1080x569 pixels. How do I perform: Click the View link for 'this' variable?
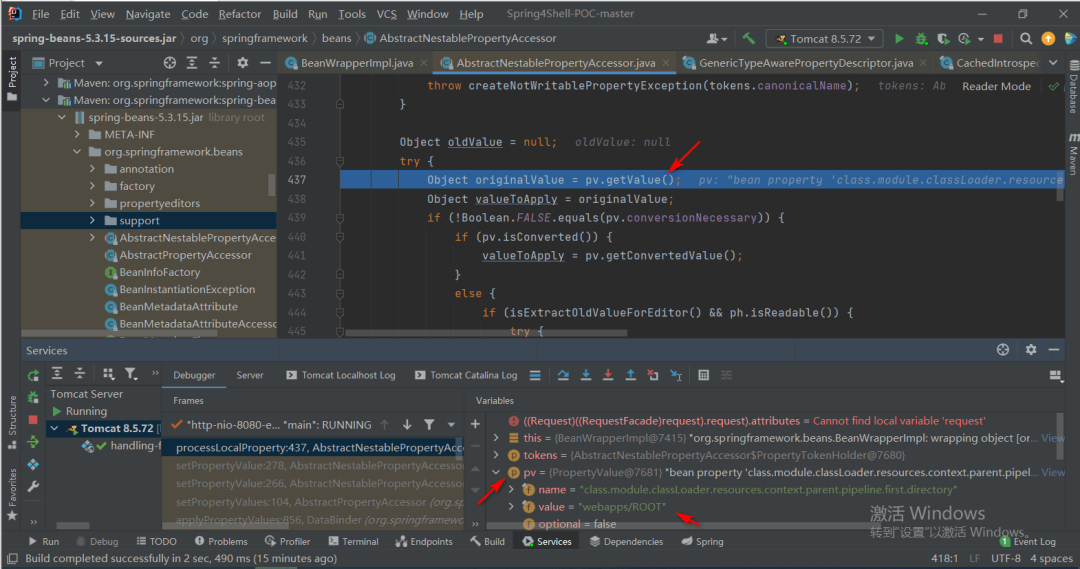(x=1052, y=438)
